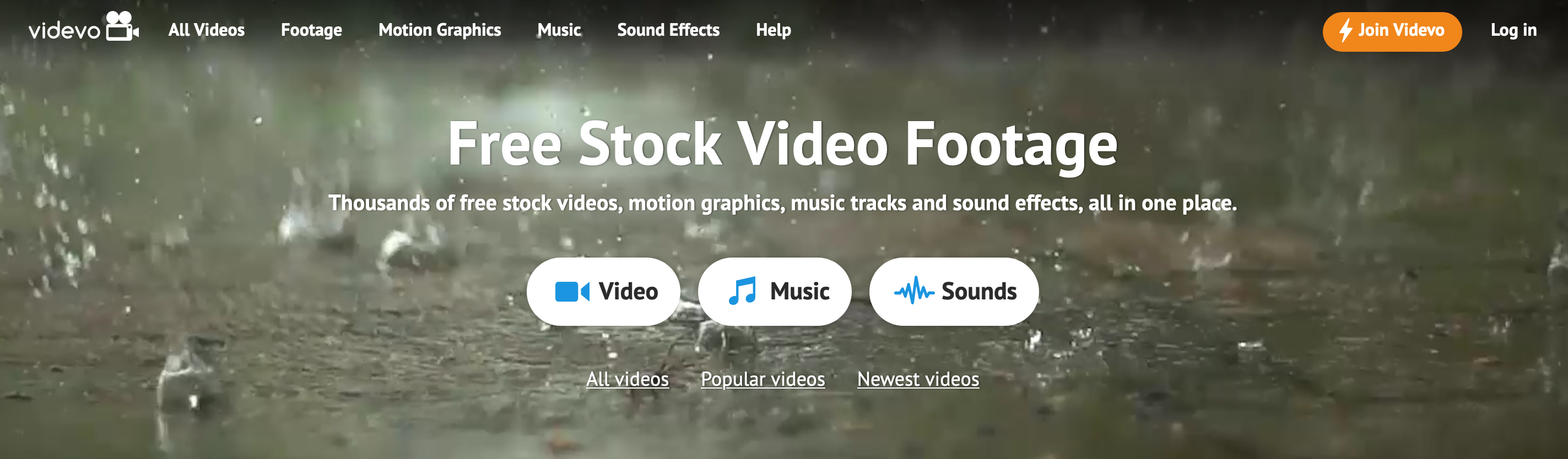1568x459 pixels.
Task: Click the blue video camera icon
Action: pyautogui.click(x=572, y=292)
